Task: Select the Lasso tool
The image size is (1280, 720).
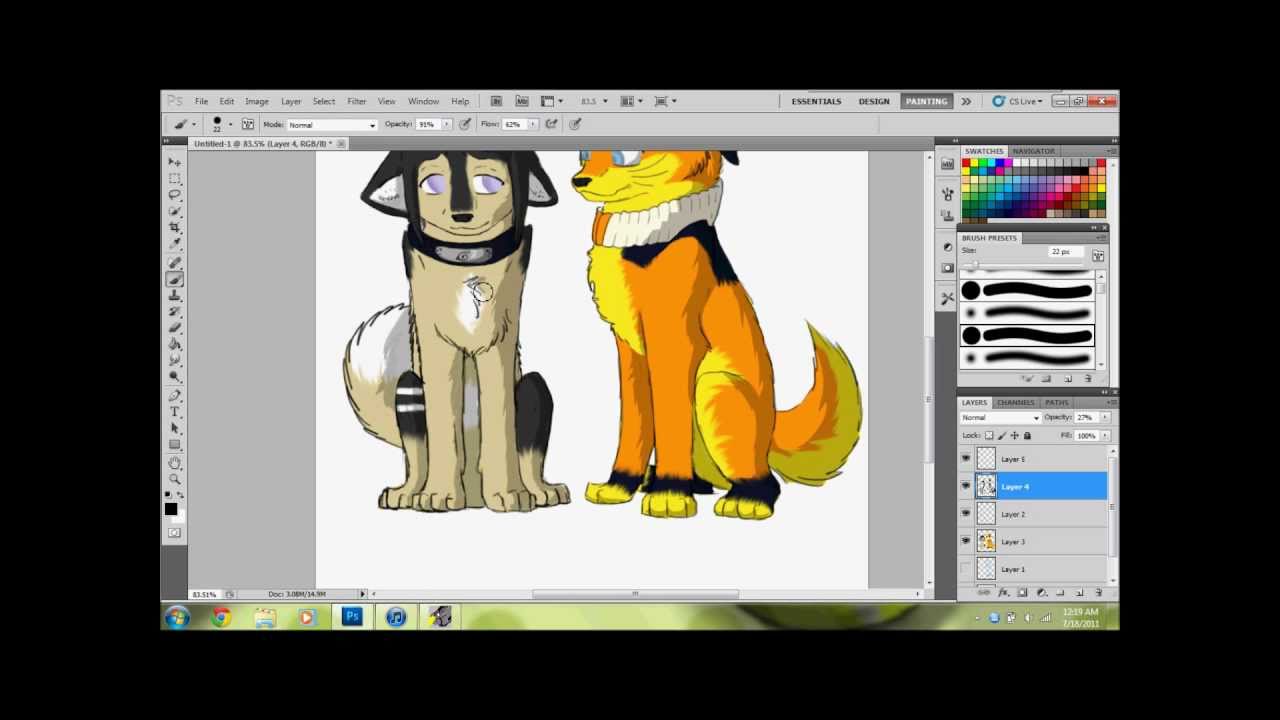Action: coord(174,195)
